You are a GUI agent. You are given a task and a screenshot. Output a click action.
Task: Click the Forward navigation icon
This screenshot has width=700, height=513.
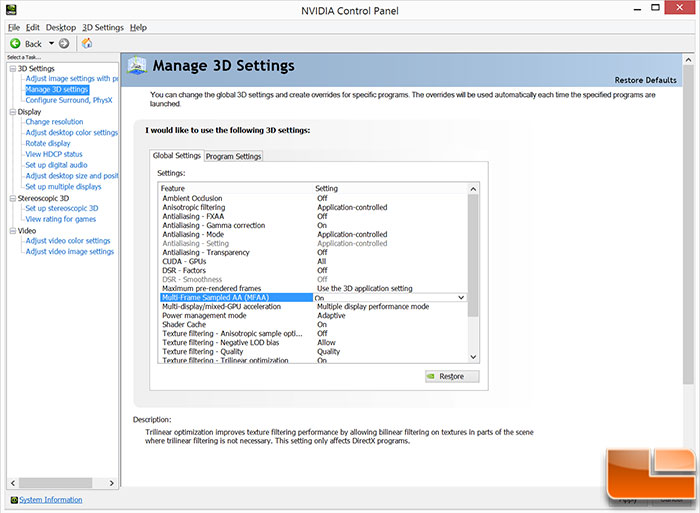pos(64,43)
